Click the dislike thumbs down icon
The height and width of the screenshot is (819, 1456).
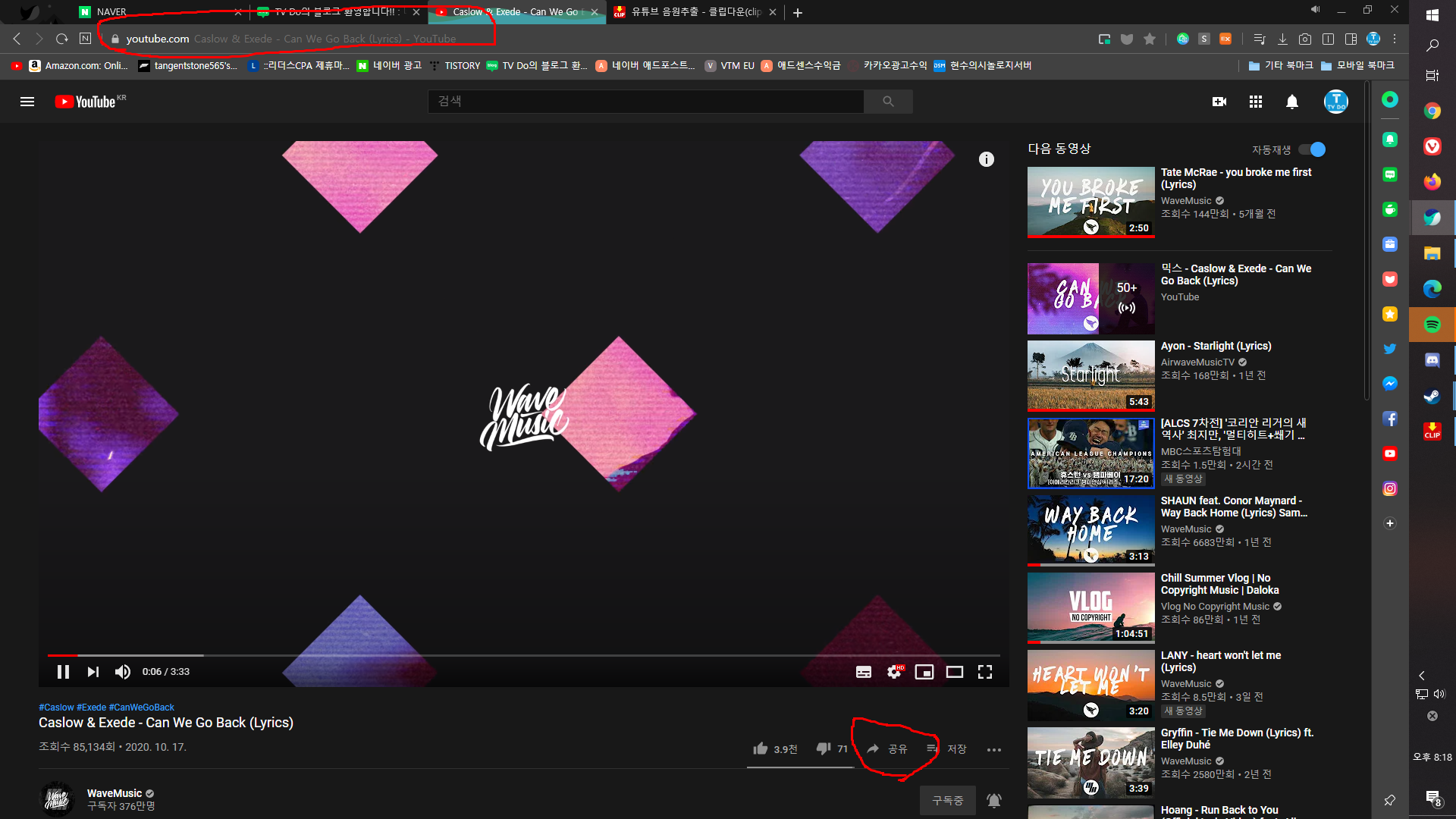click(x=823, y=748)
